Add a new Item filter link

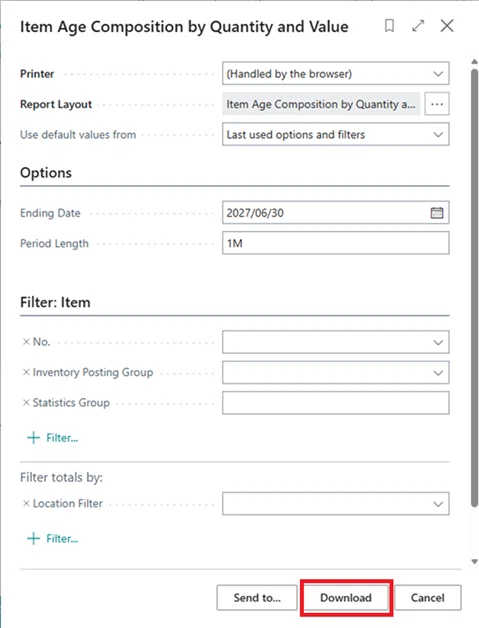tap(52, 438)
